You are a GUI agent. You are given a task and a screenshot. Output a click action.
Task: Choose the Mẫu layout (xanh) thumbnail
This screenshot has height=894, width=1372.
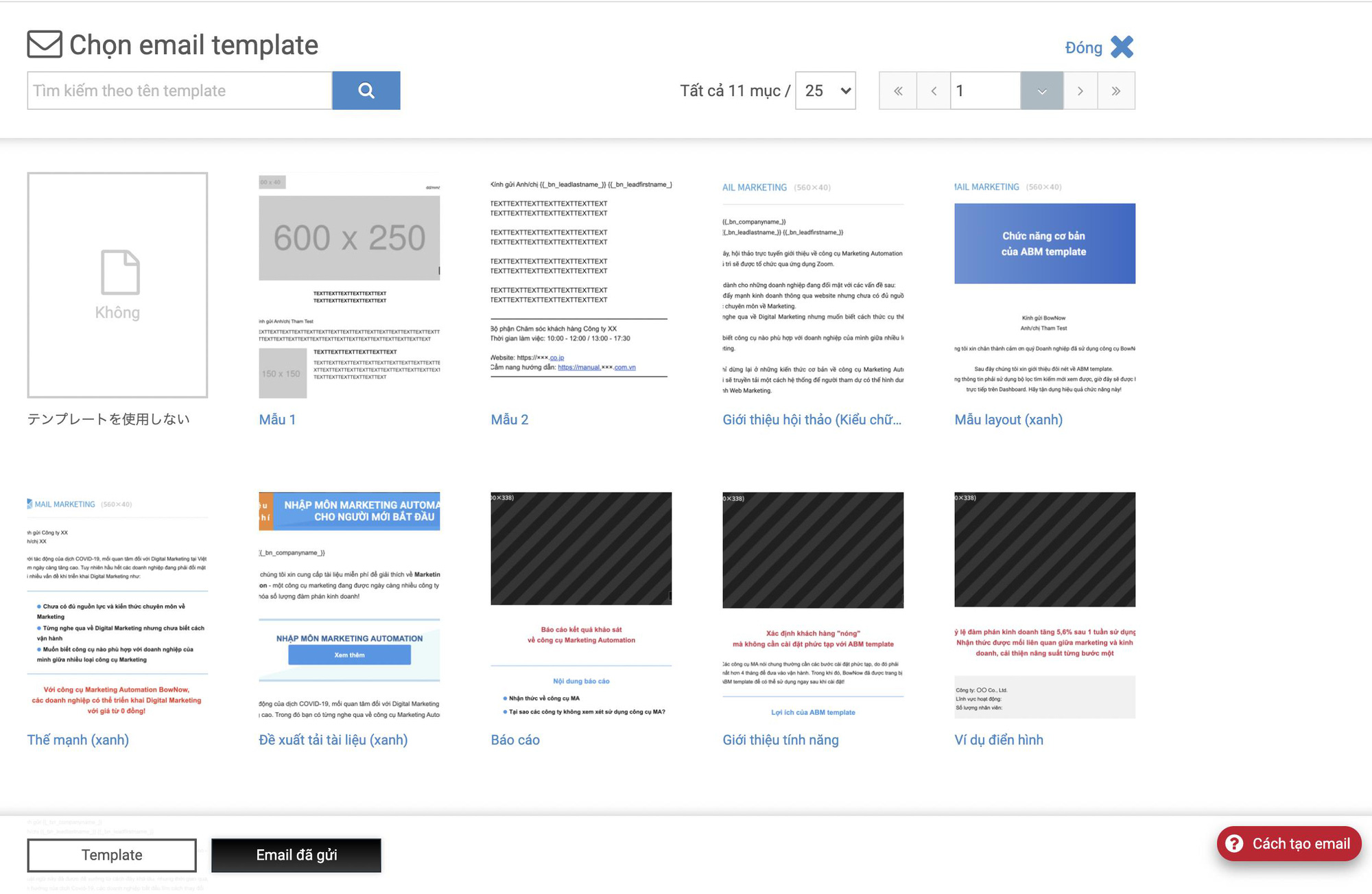click(1045, 285)
